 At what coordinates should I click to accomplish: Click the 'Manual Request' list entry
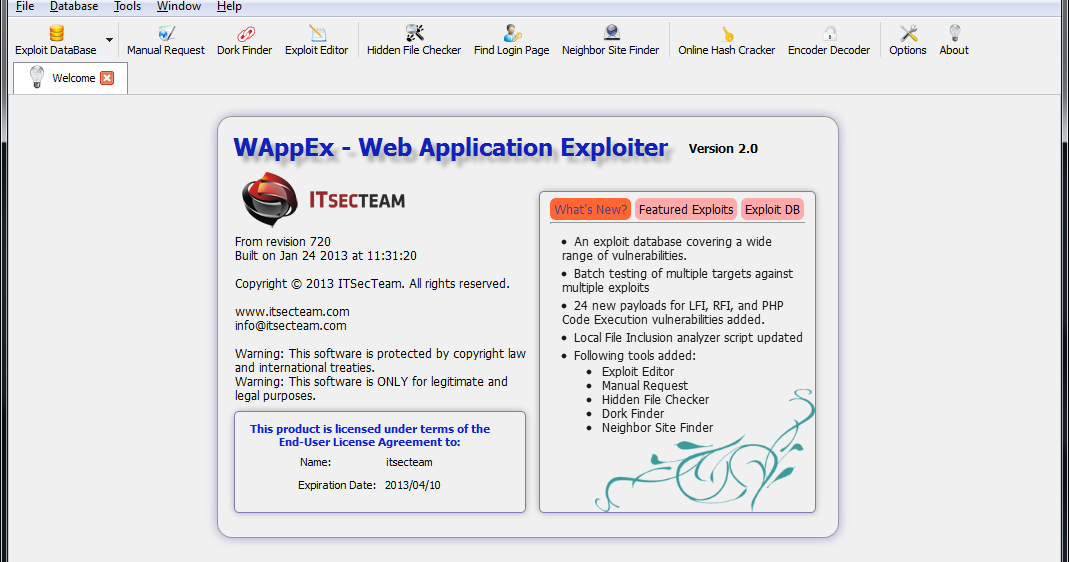pyautogui.click(x=644, y=386)
